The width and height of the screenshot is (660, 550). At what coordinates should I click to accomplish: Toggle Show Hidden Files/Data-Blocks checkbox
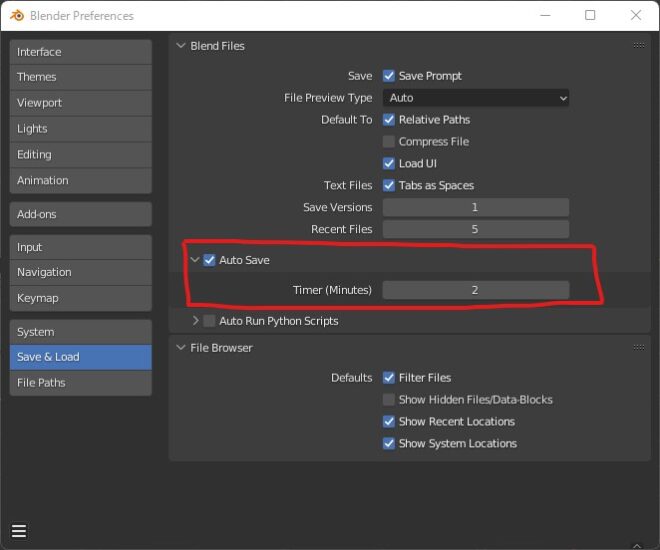(389, 400)
